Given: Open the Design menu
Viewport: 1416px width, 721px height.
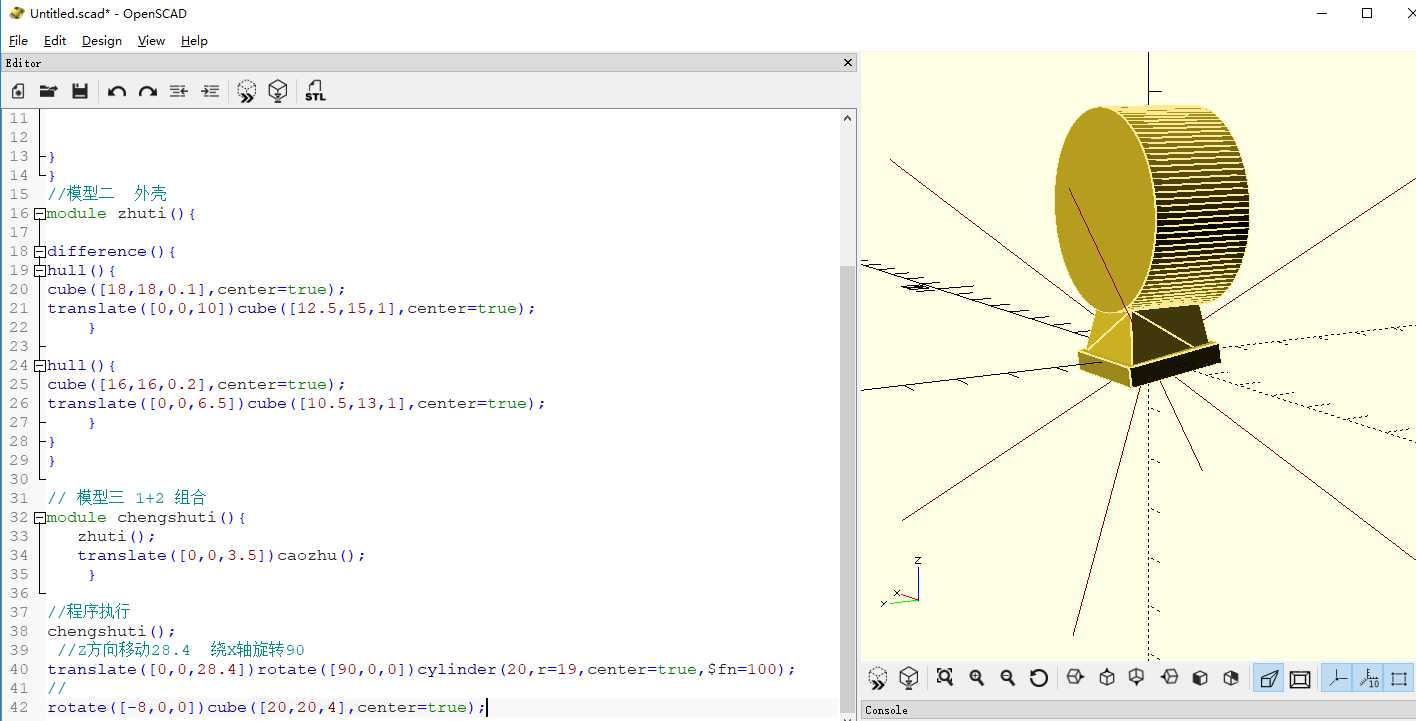Looking at the screenshot, I should point(102,41).
